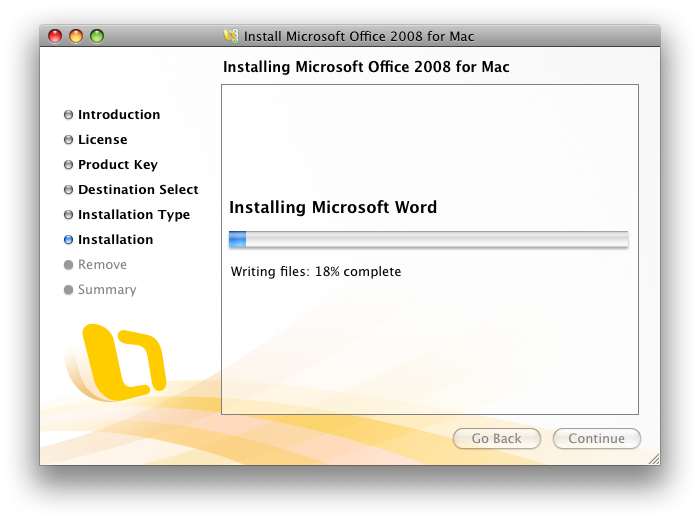Screen dimensions: 700x520
Task: Select the Summary step label
Action: click(x=107, y=290)
